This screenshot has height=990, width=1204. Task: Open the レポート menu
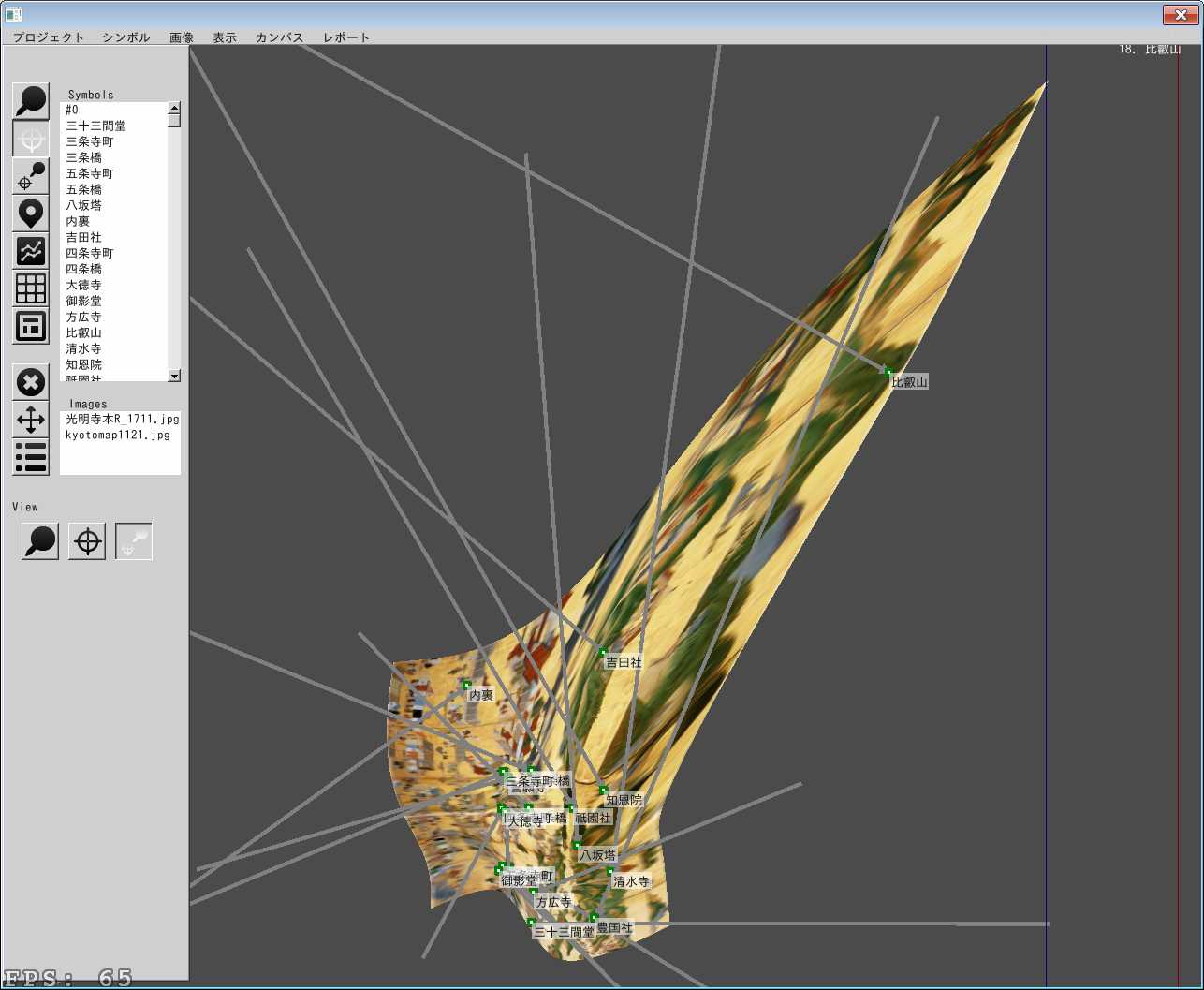pyautogui.click(x=346, y=37)
